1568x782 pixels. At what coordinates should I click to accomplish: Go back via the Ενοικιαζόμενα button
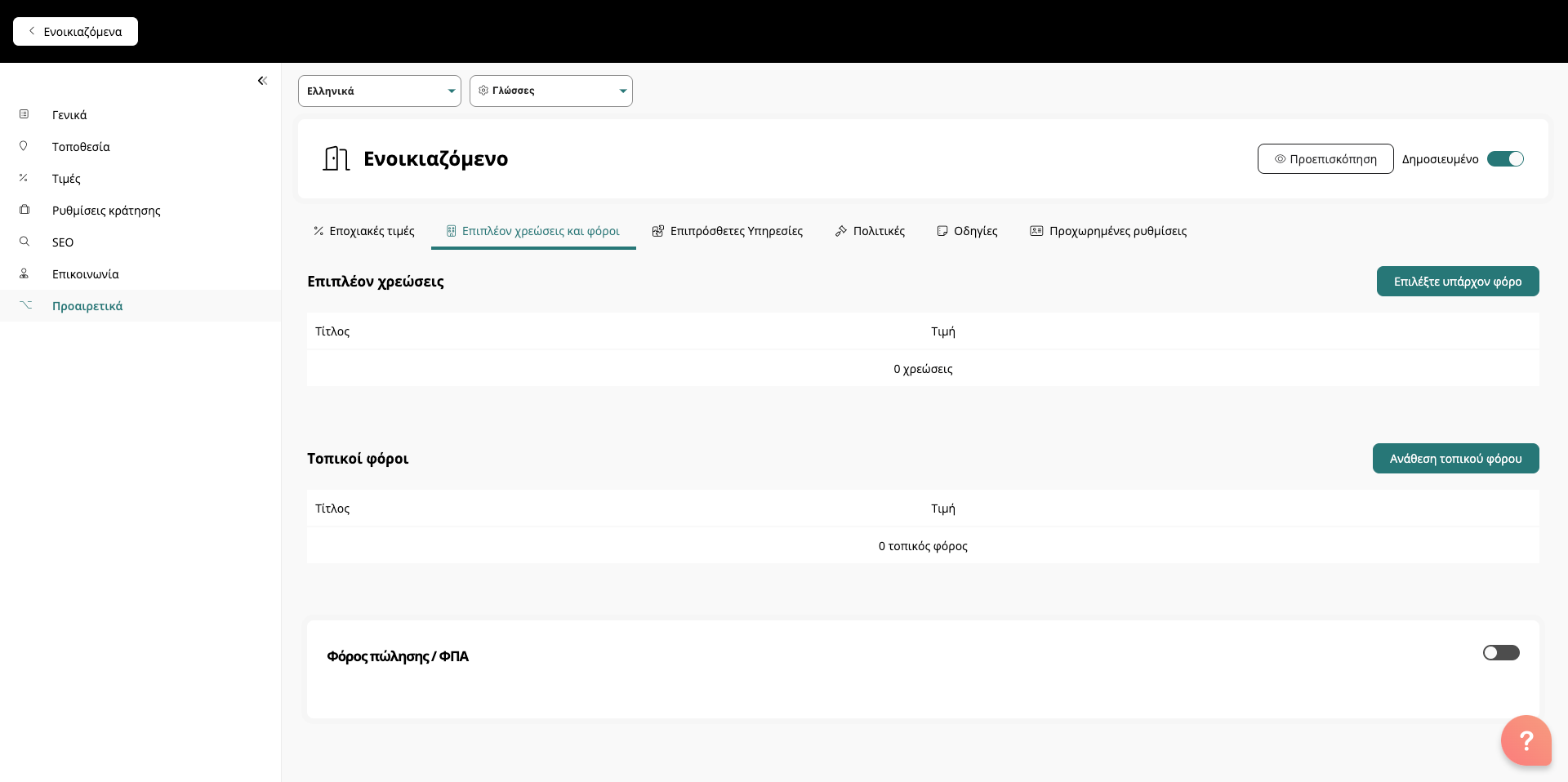pos(75,32)
